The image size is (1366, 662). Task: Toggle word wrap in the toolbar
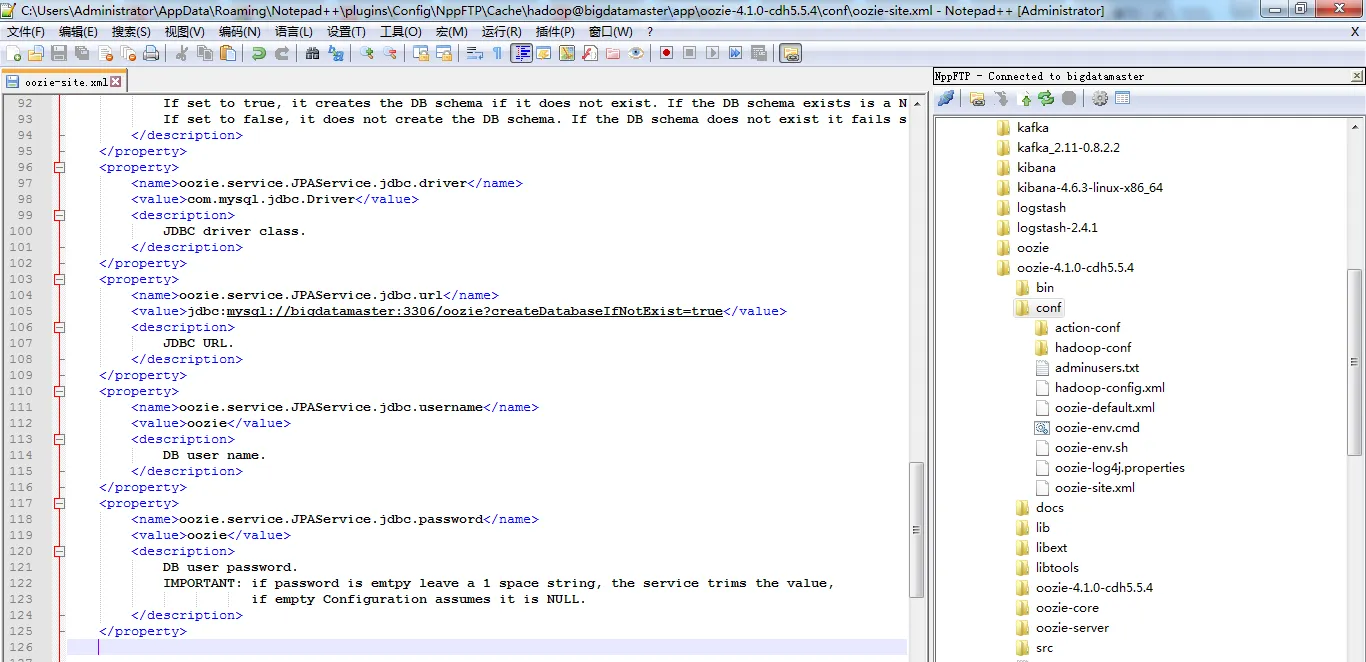click(x=474, y=53)
